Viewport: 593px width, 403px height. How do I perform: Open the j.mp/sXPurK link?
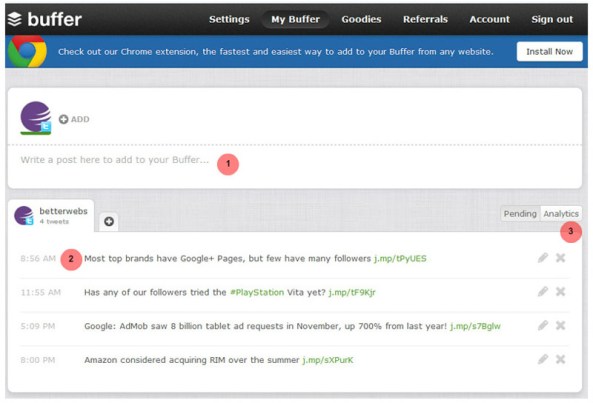tap(328, 360)
